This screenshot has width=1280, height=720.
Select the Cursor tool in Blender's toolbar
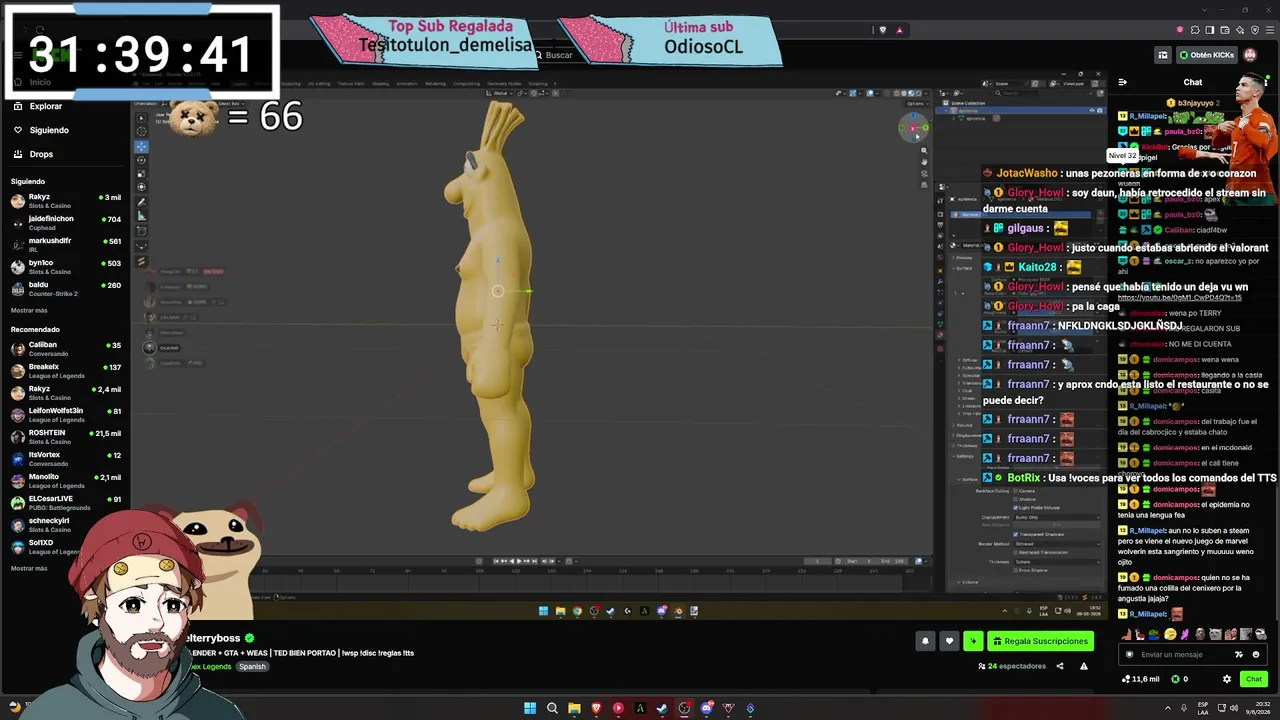[x=141, y=132]
